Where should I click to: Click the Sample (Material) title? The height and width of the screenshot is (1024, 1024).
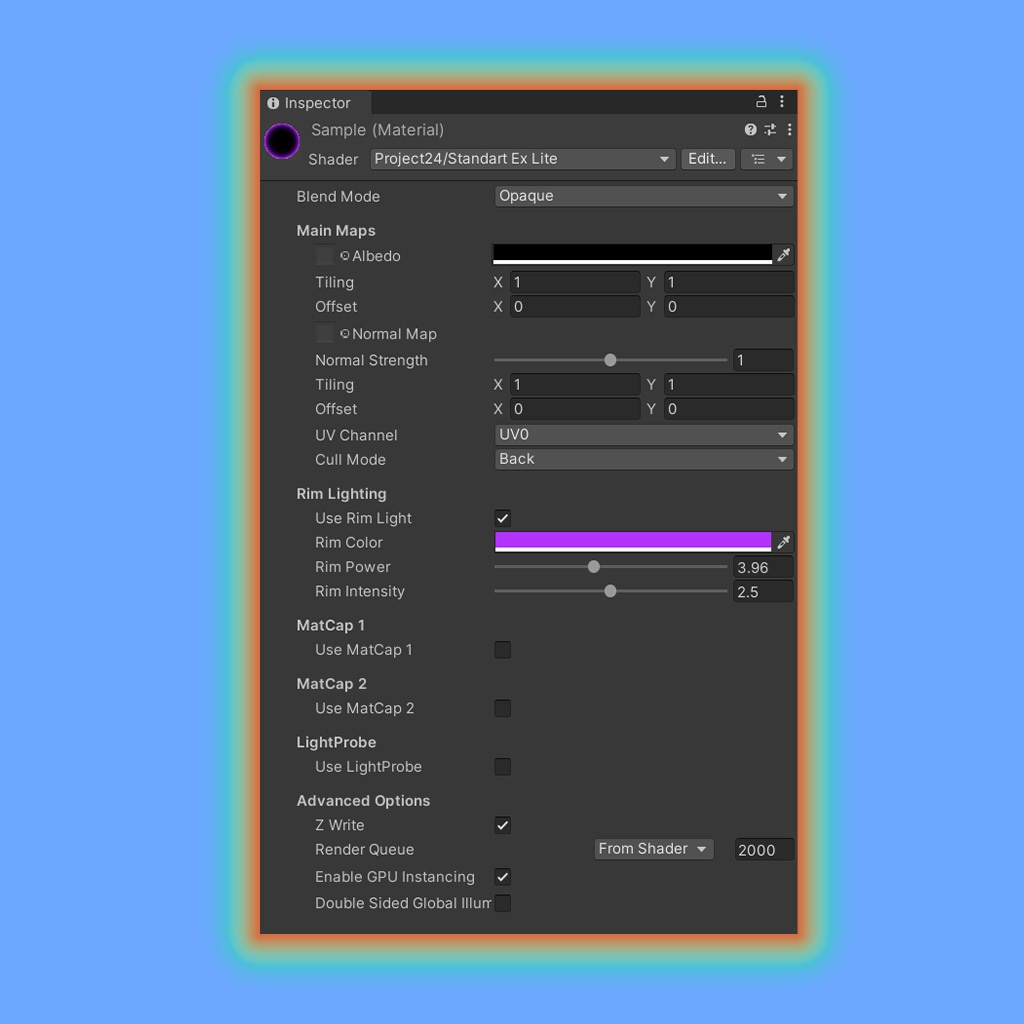pyautogui.click(x=377, y=130)
